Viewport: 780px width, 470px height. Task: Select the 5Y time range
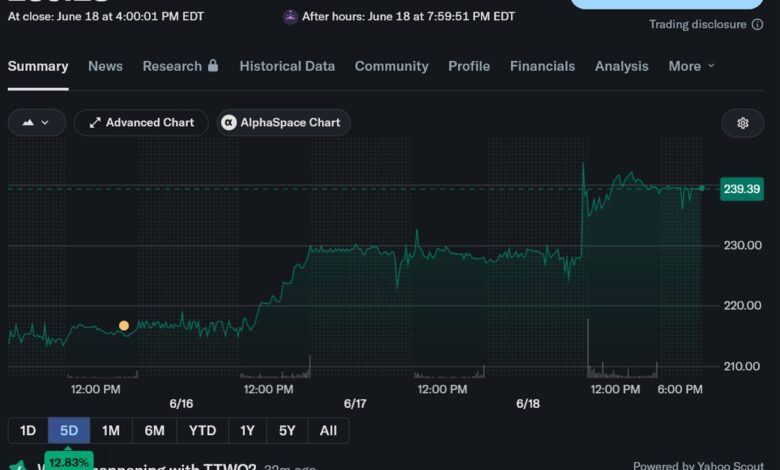(287, 430)
